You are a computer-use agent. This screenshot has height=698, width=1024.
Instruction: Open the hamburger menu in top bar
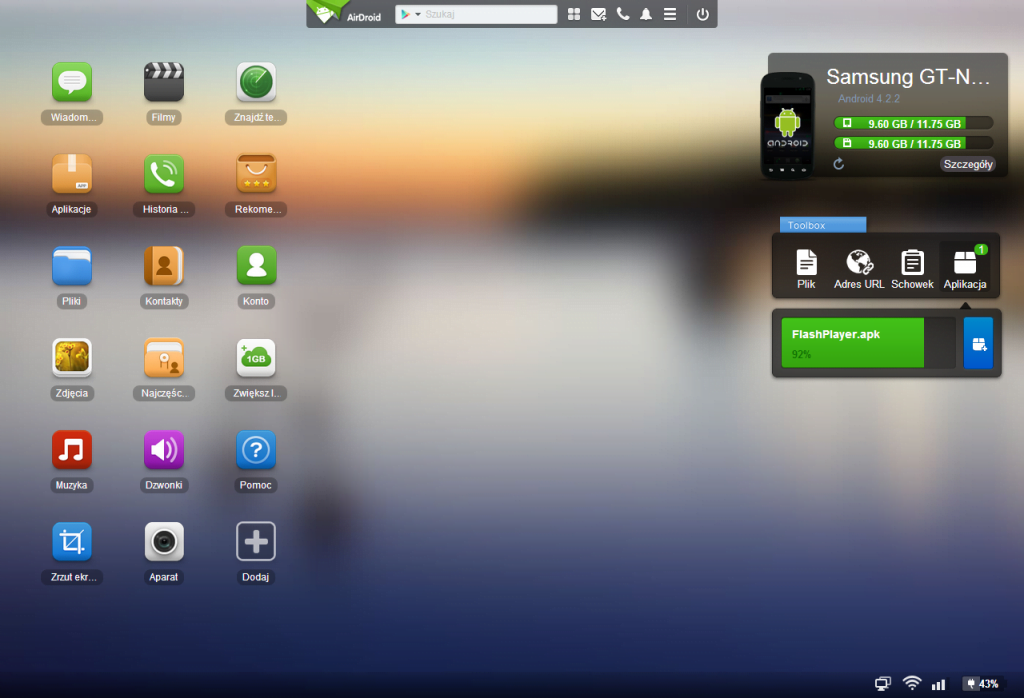point(670,14)
